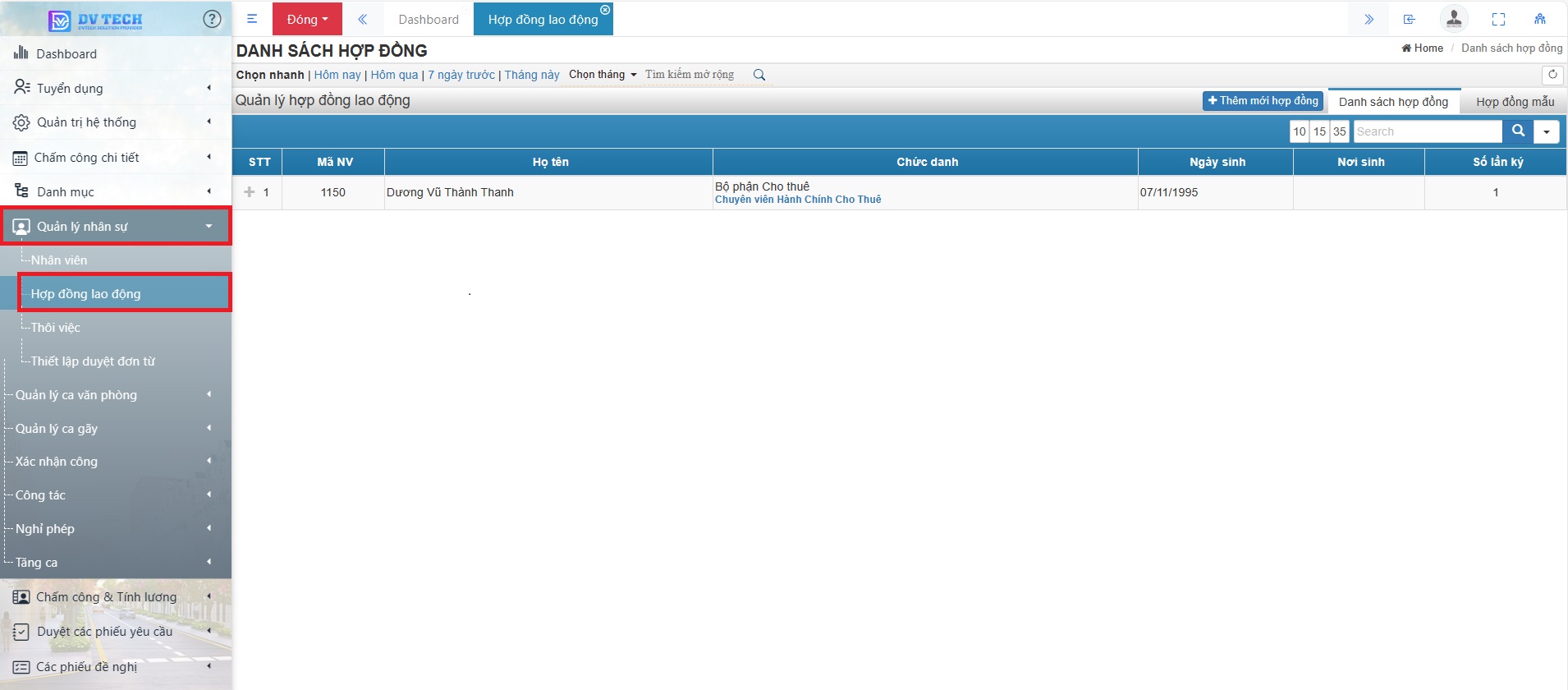Click the double right arrow tab scroll icon
The width and height of the screenshot is (1568, 690).
(x=1369, y=19)
